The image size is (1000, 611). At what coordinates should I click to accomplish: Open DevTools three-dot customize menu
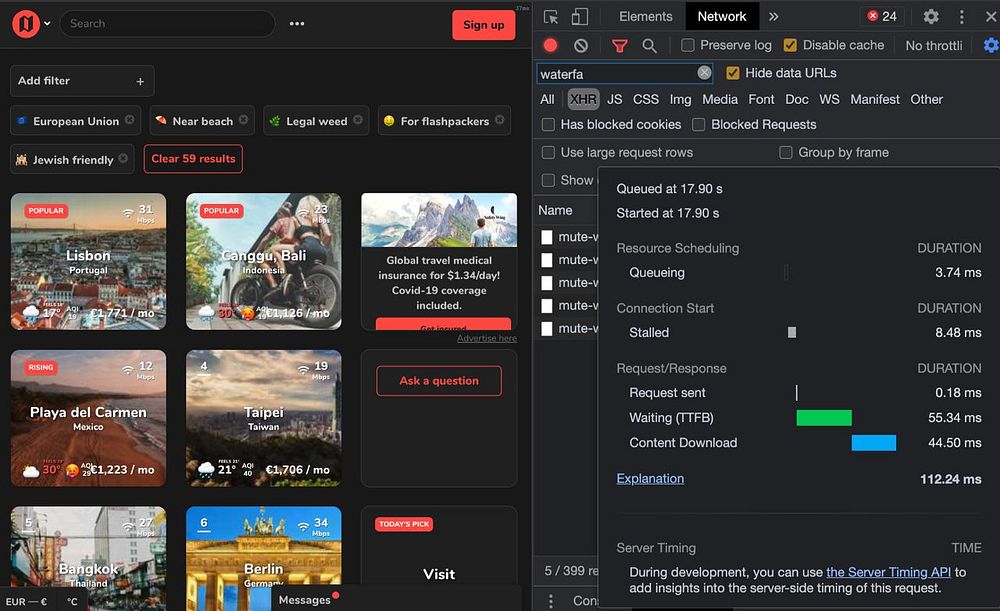[x=962, y=17]
